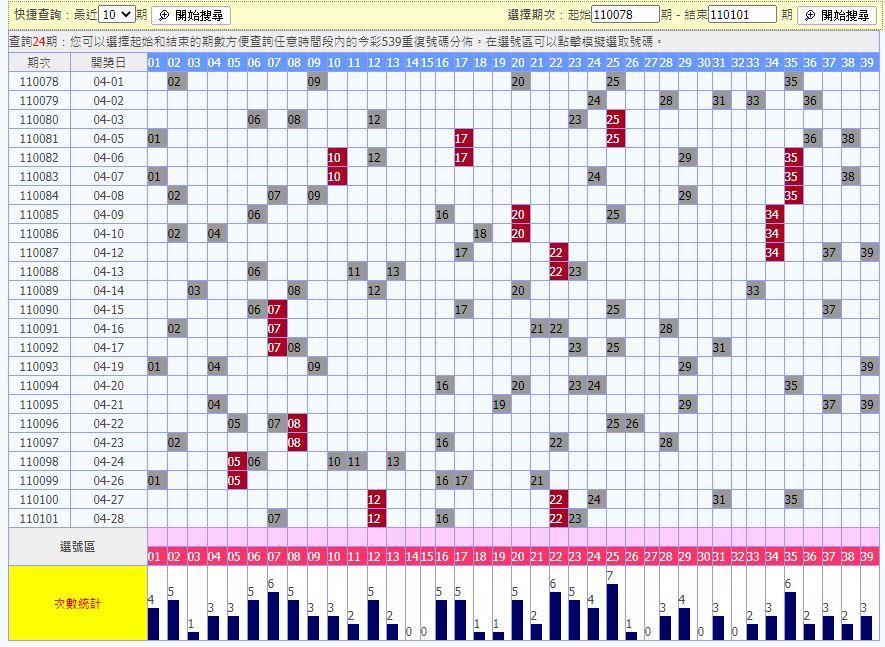Click blue header number 20
This screenshot has height=647, width=885.
(x=518, y=62)
